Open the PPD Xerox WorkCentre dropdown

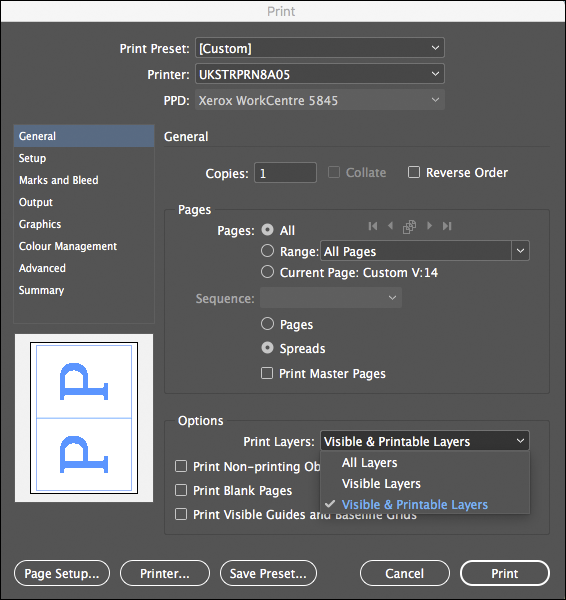pos(320,100)
